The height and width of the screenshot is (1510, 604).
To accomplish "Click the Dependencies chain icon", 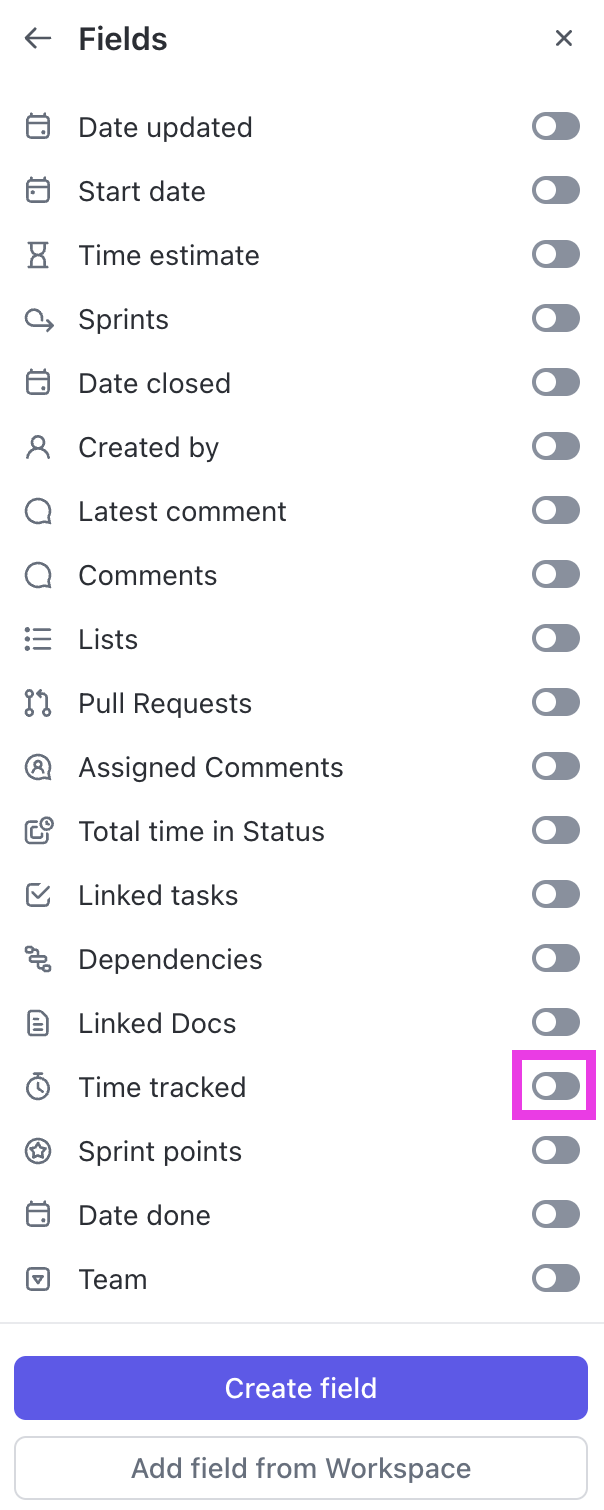I will [37, 959].
